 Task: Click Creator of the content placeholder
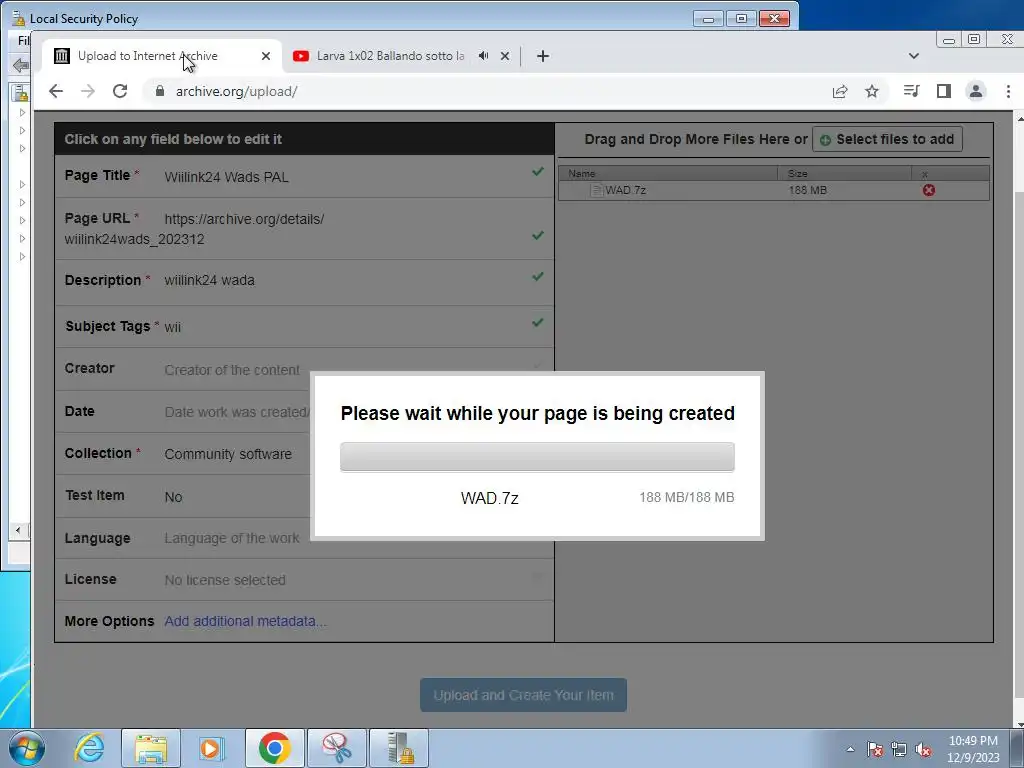[x=232, y=370]
